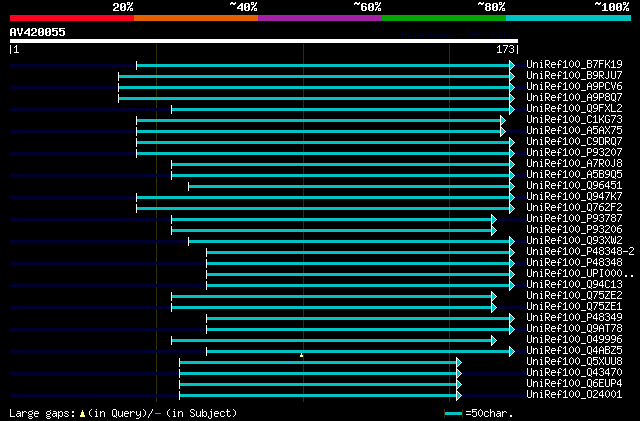Open UniRef100_A5B9Q5 label
The height and width of the screenshot is (421, 640).
click(574, 175)
